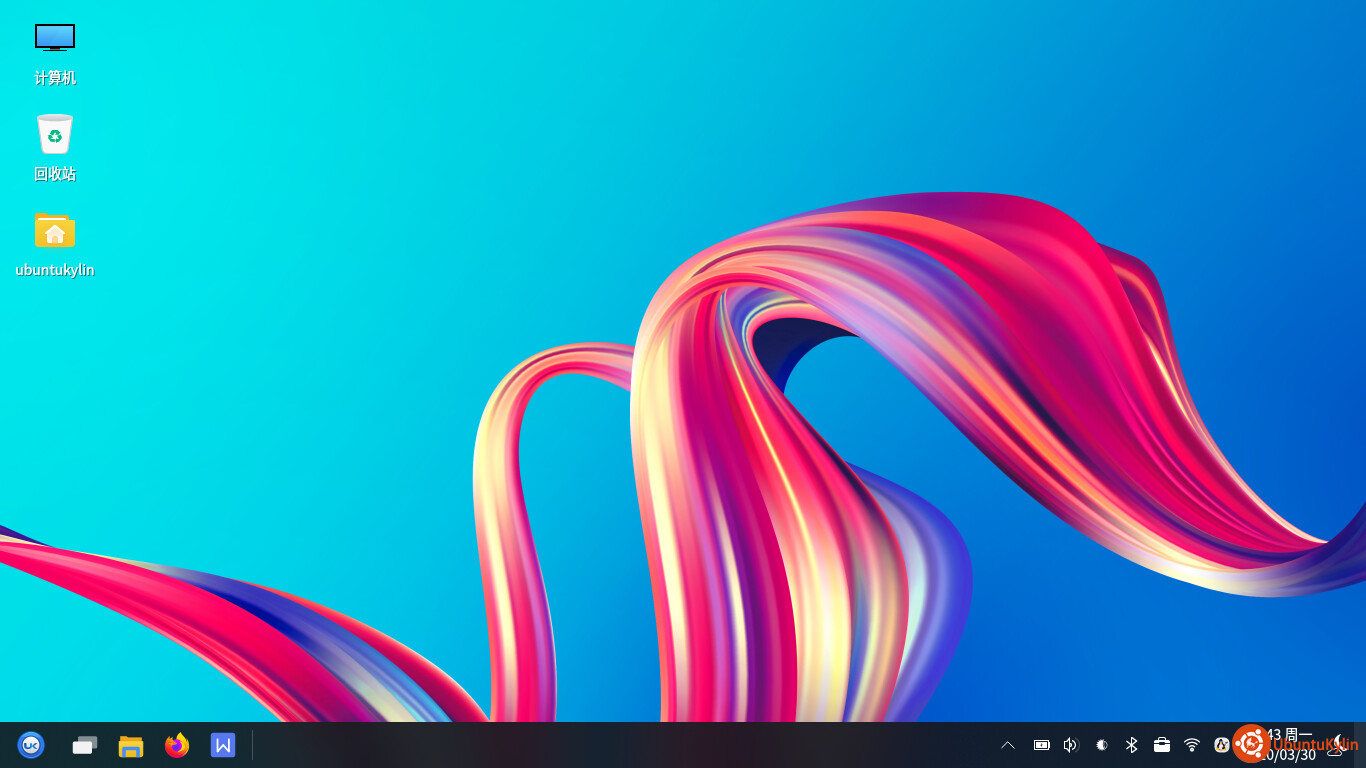Image resolution: width=1366 pixels, height=768 pixels.
Task: Open the brightness tray icon
Action: (1102, 745)
